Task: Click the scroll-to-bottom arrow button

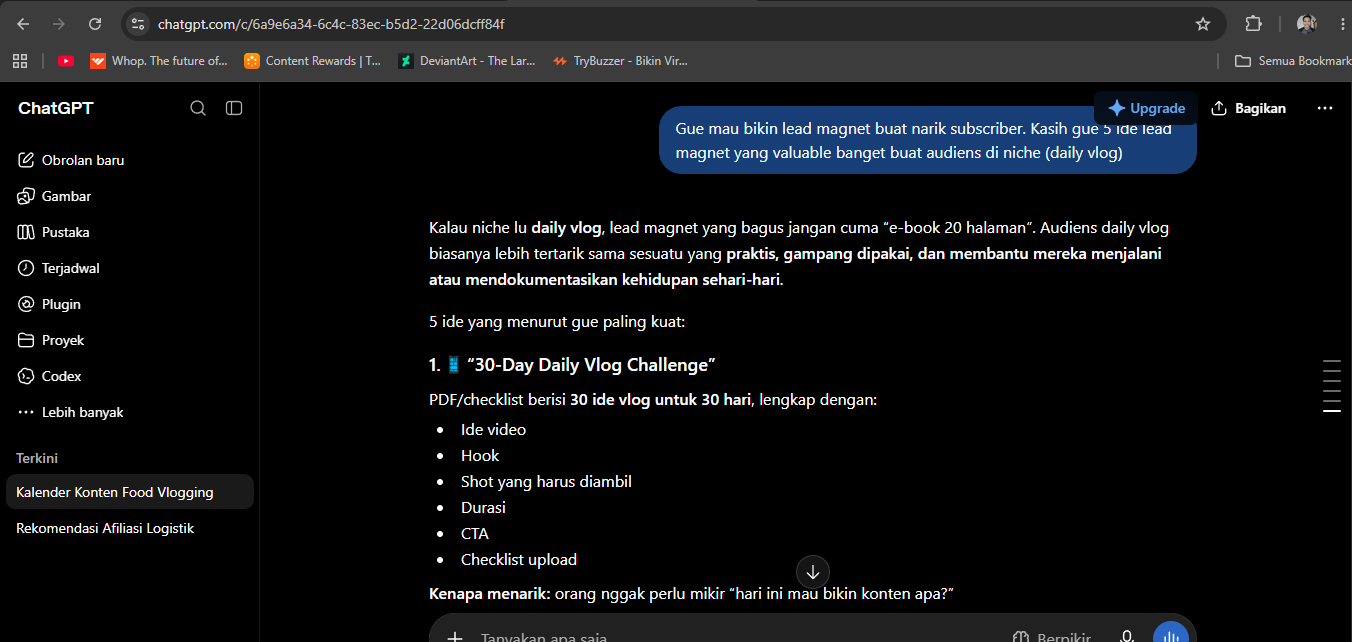Action: coord(813,572)
